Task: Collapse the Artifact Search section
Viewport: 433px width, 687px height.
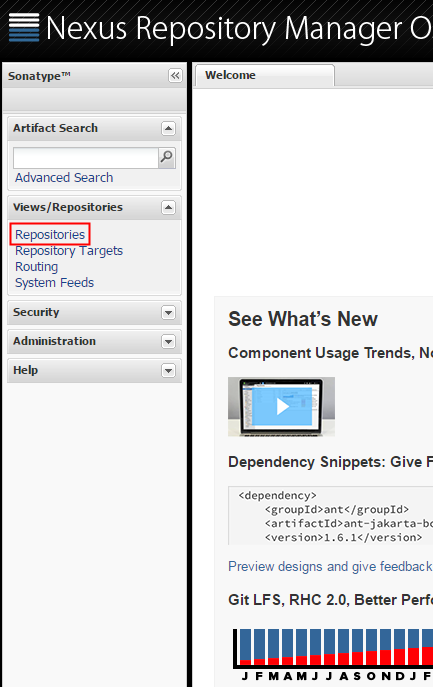Action: pos(168,128)
